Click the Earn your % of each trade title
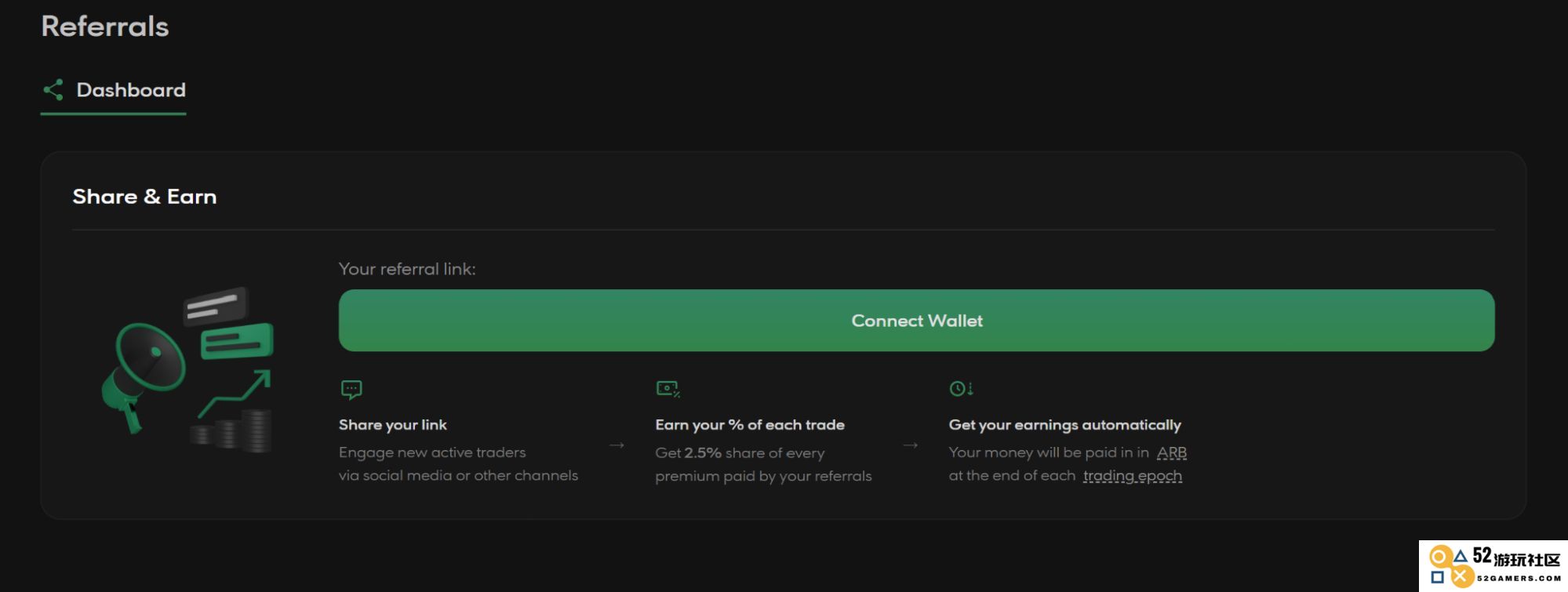The width and height of the screenshot is (1568, 592). pyautogui.click(x=750, y=425)
